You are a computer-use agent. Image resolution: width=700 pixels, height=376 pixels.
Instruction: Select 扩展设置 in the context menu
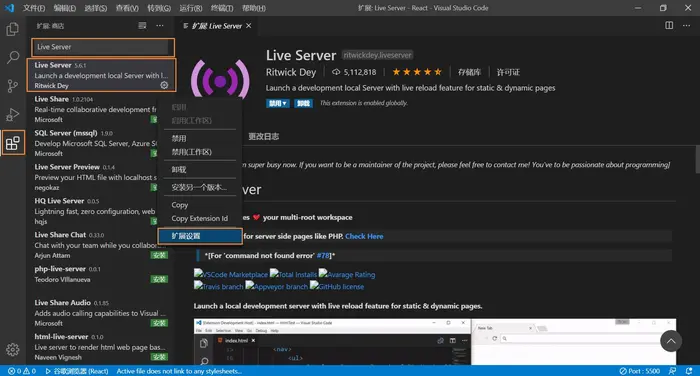(x=200, y=236)
